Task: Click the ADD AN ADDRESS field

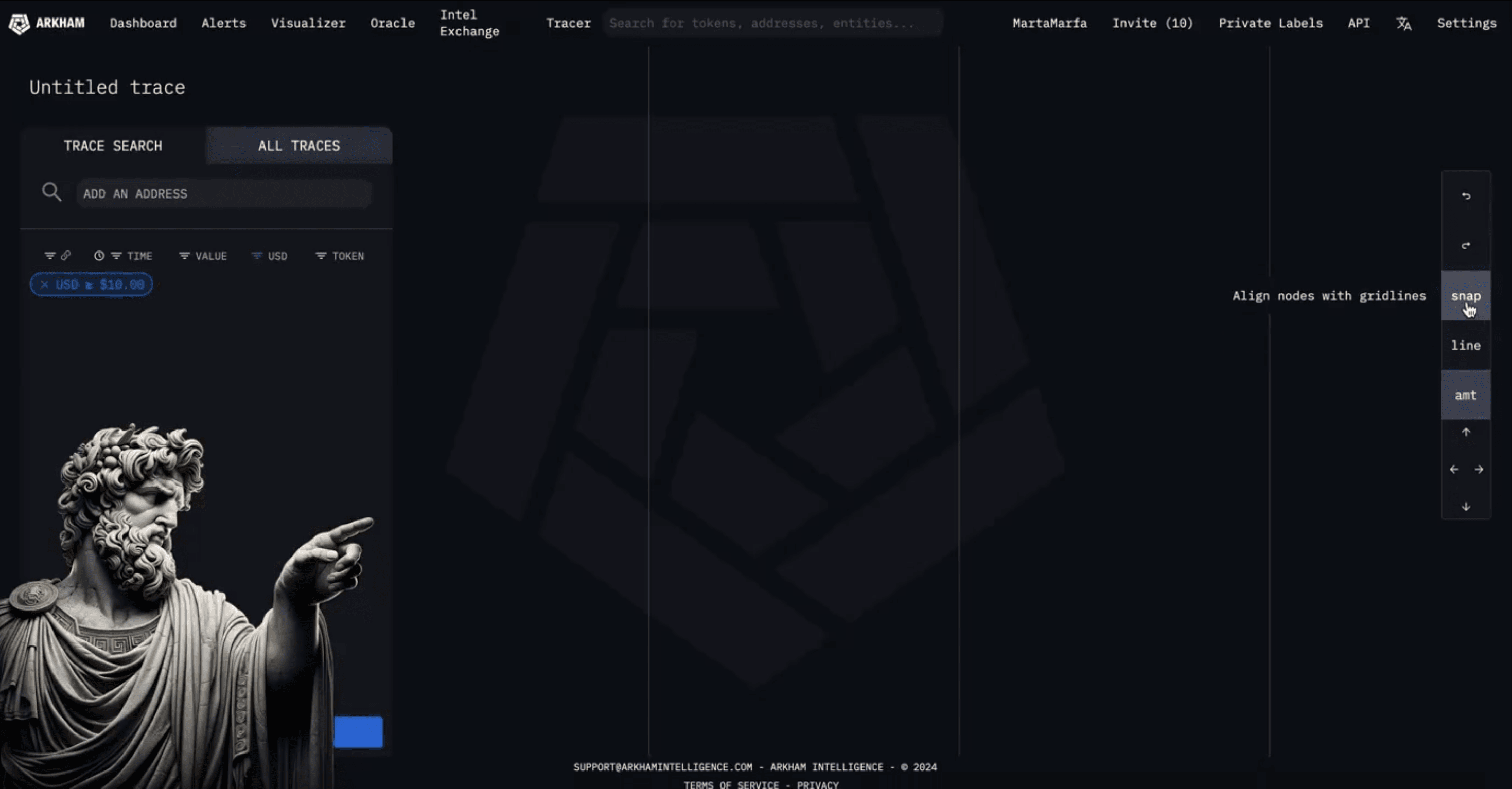Action: [x=223, y=193]
